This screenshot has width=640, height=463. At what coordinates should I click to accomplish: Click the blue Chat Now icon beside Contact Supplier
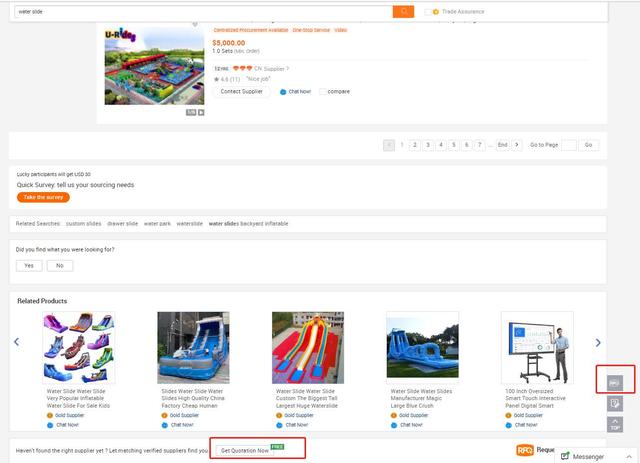point(283,92)
